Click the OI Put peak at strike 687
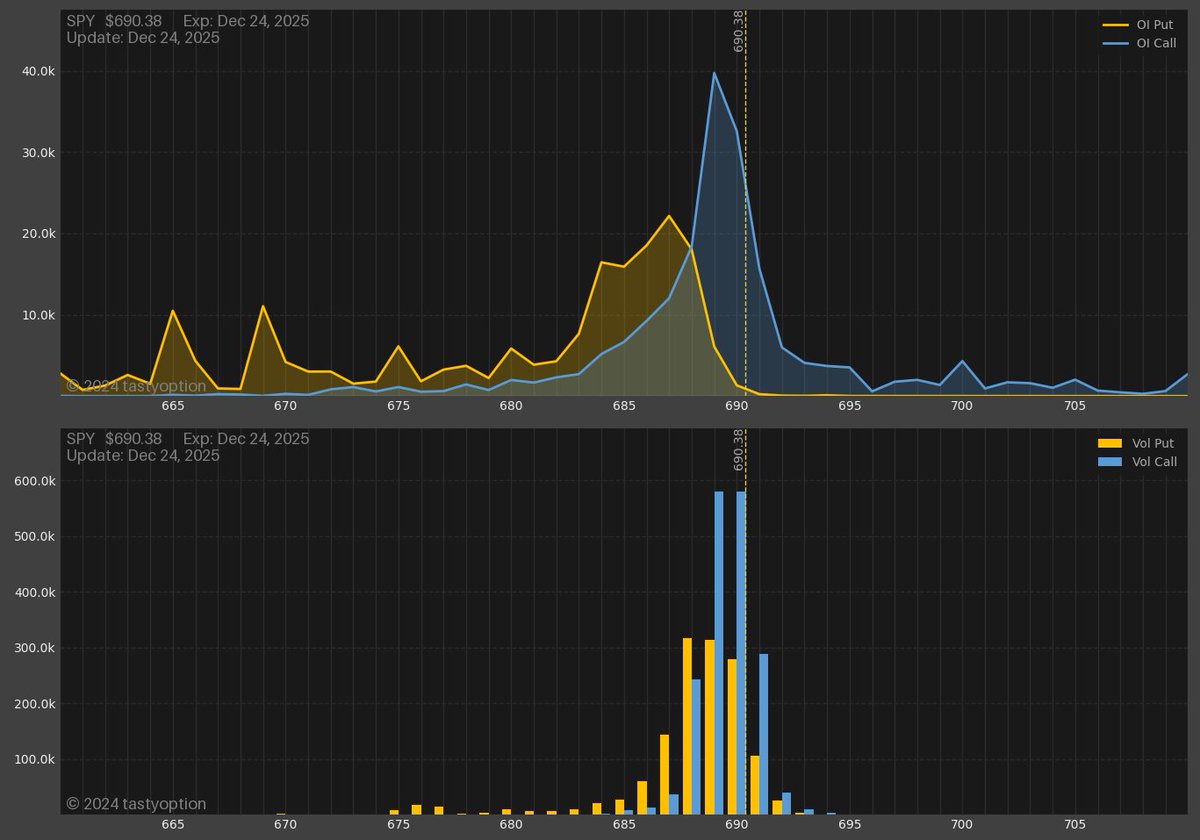1200x840 pixels. [x=669, y=216]
